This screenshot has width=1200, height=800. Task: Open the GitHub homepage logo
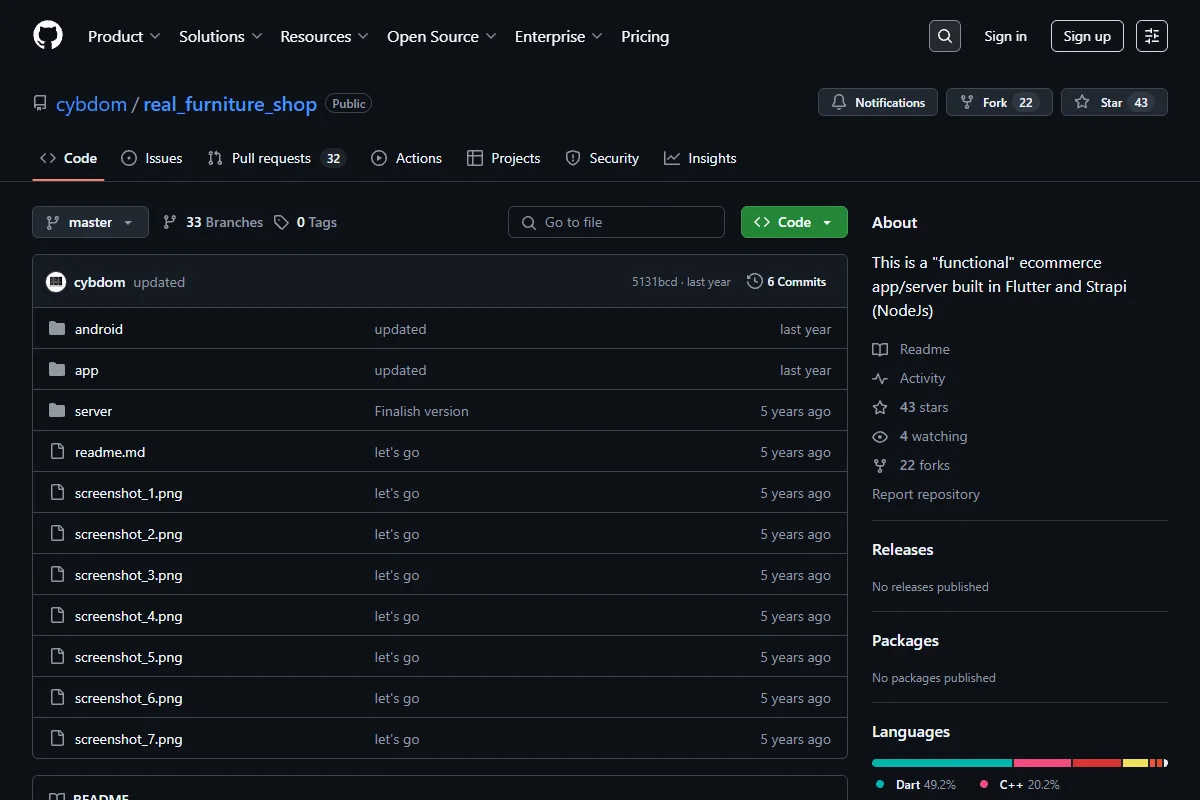coord(48,36)
